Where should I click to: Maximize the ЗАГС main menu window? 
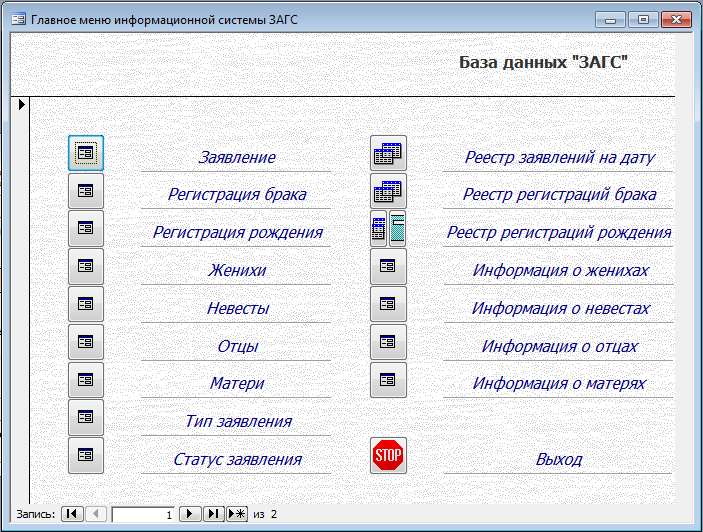[x=643, y=20]
